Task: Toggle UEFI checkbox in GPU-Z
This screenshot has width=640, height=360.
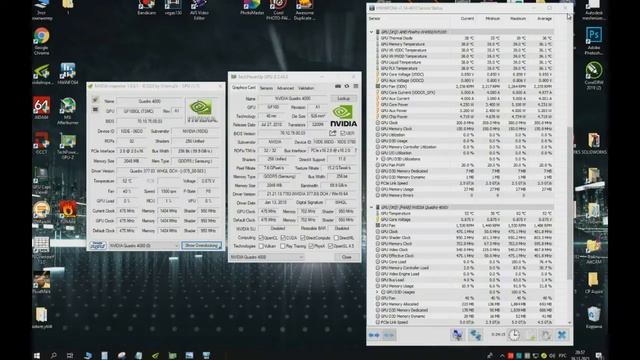Action: coord(342,133)
